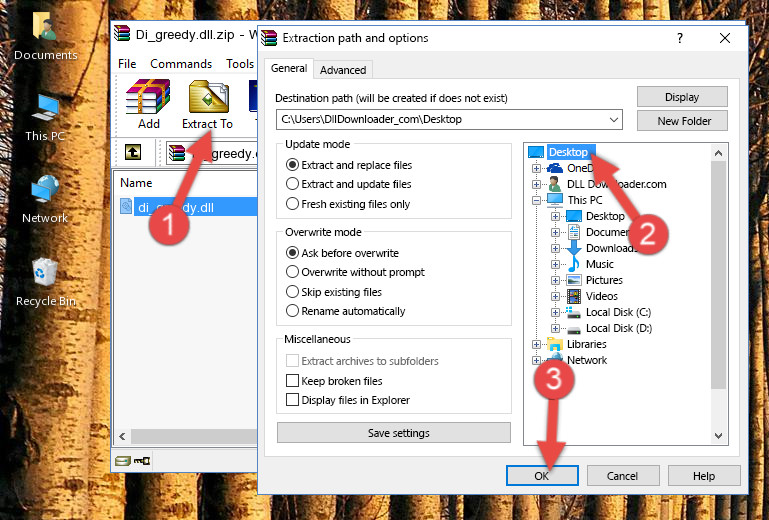Open Documents desktop icon
Screen dimensions: 769x520
point(45,37)
